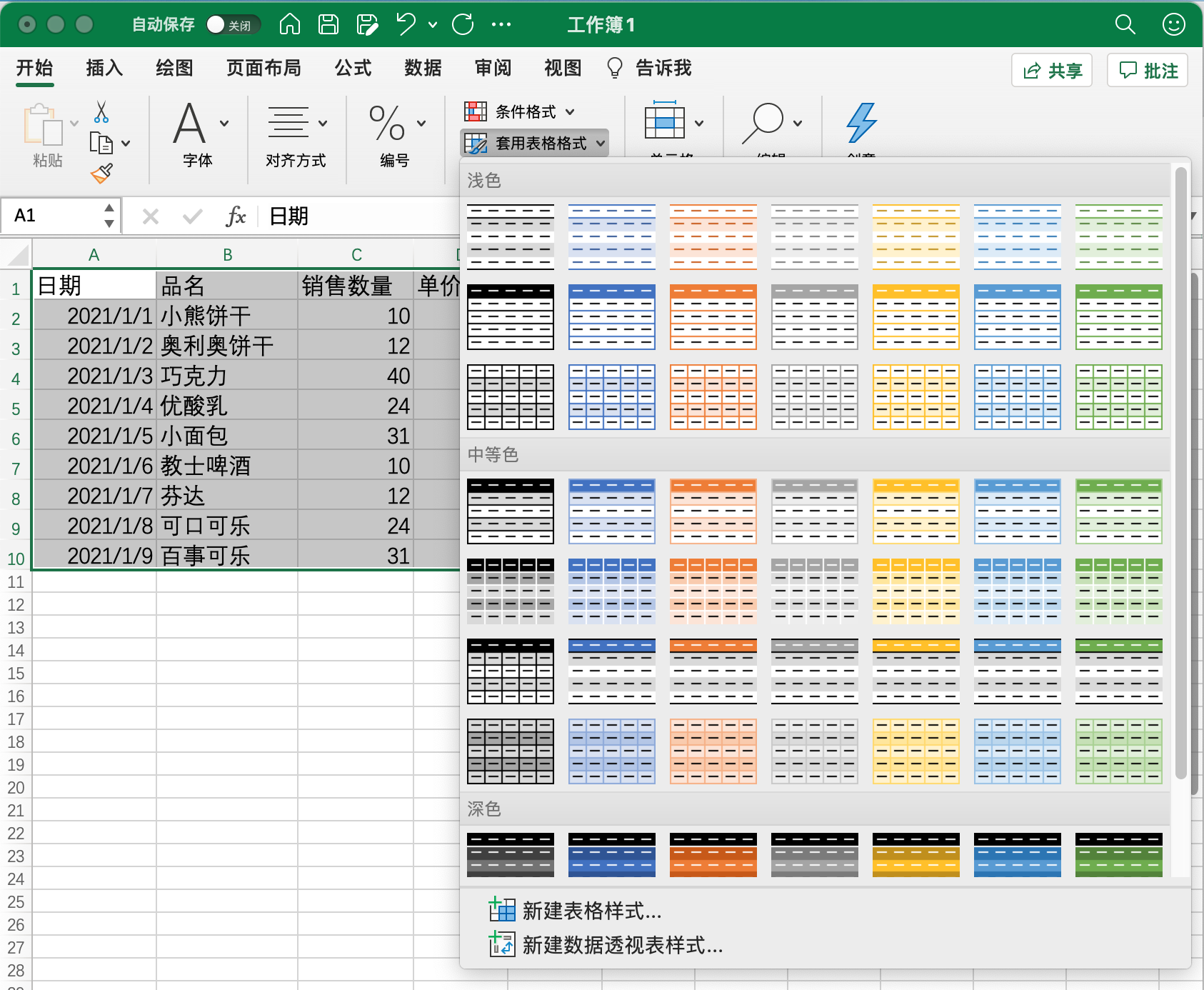Select the 销售数量 header cell
The height and width of the screenshot is (990, 1204).
point(356,286)
